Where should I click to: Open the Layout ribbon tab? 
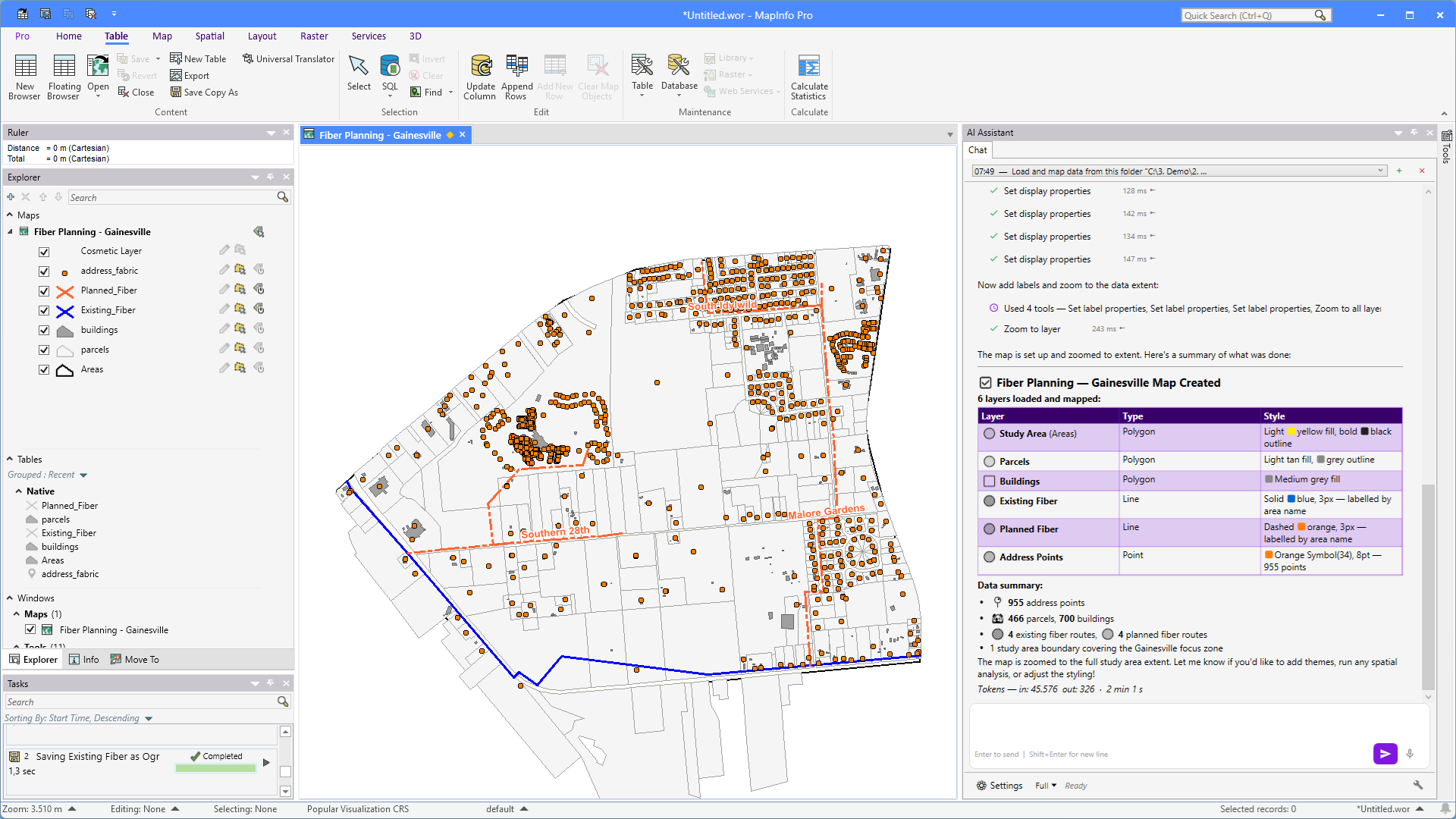(262, 36)
